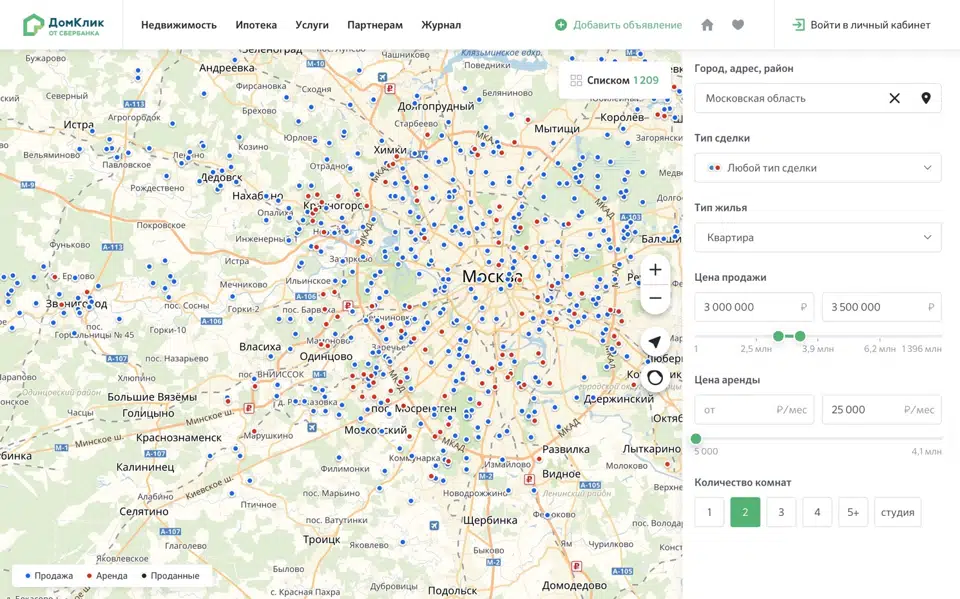Image resolution: width=960 pixels, height=599 pixels.
Task: Click the rent price slider handle
Action: click(696, 439)
